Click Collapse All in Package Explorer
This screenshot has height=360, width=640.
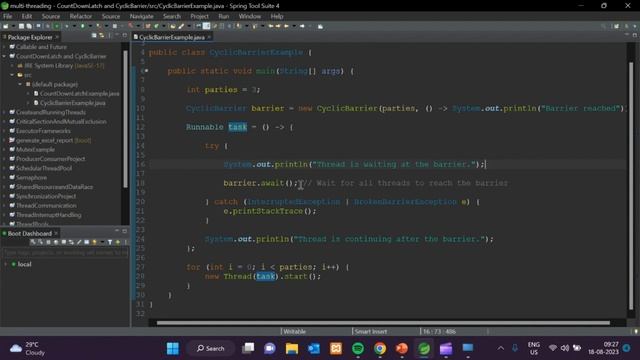pos(94,36)
